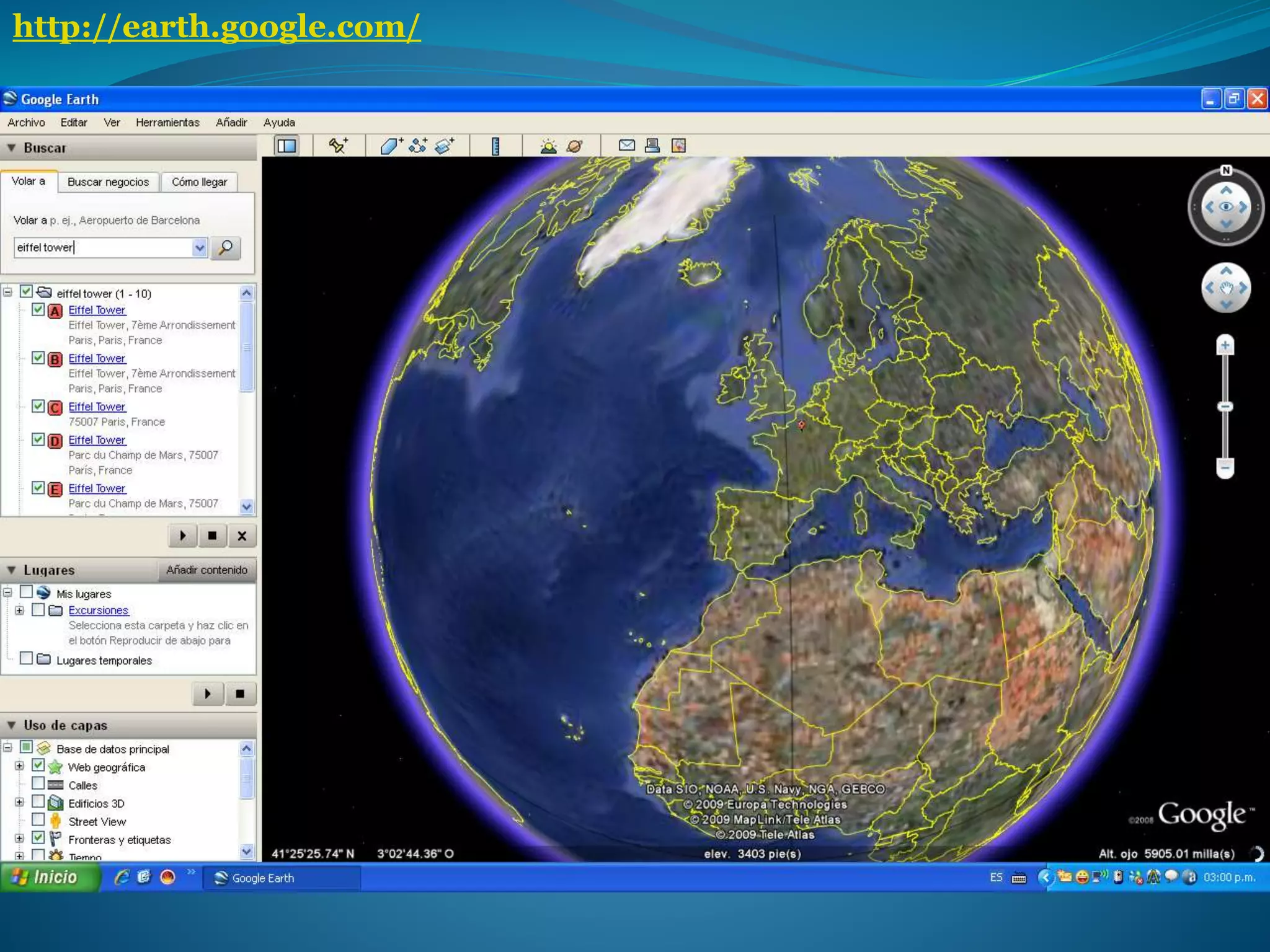
Task: Switch to Cómo llegar tab
Action: coord(199,182)
